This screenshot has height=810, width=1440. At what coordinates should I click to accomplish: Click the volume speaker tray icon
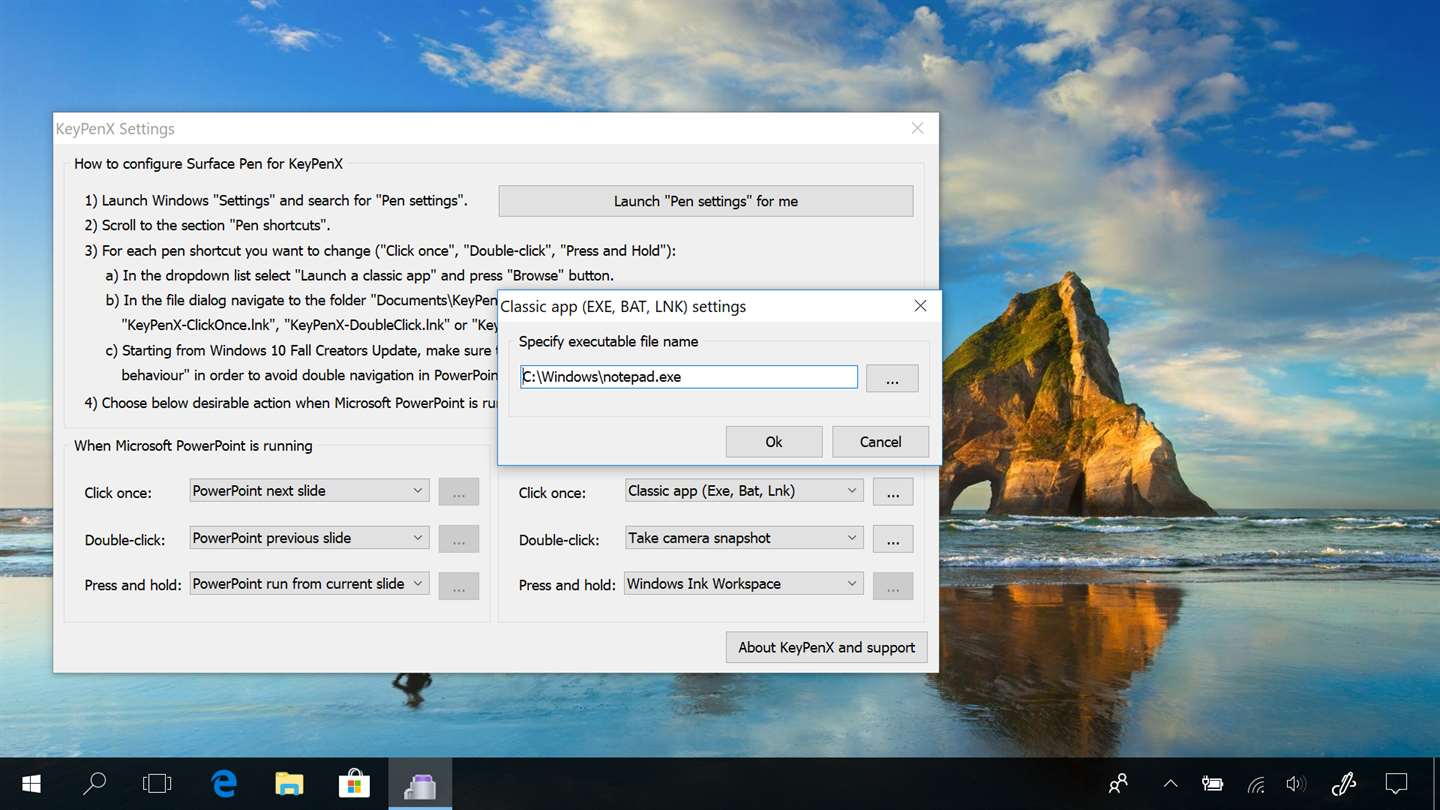coord(1296,784)
